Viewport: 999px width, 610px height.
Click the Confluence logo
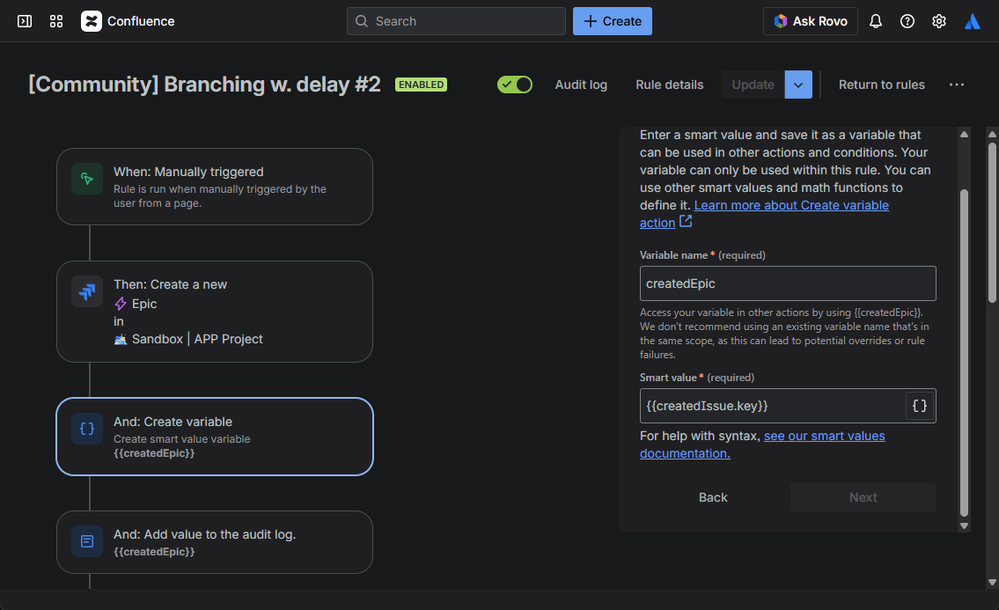[91, 21]
